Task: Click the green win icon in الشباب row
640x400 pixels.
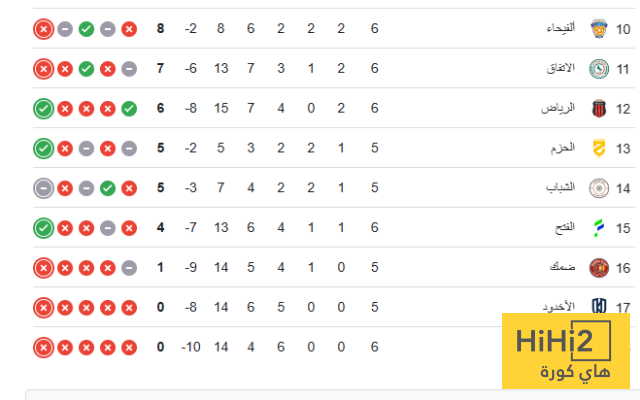Action: [108, 188]
